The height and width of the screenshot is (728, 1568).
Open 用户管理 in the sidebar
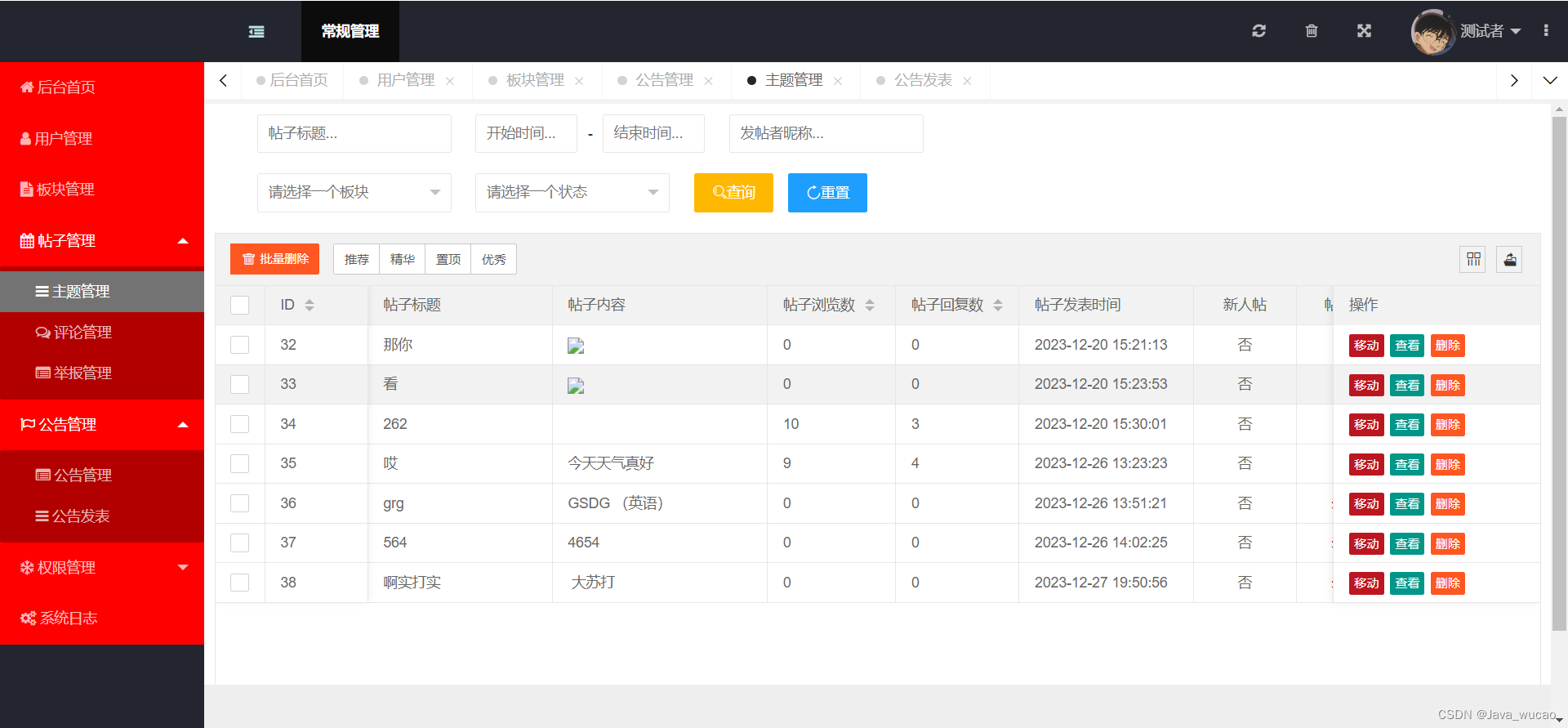coord(102,138)
